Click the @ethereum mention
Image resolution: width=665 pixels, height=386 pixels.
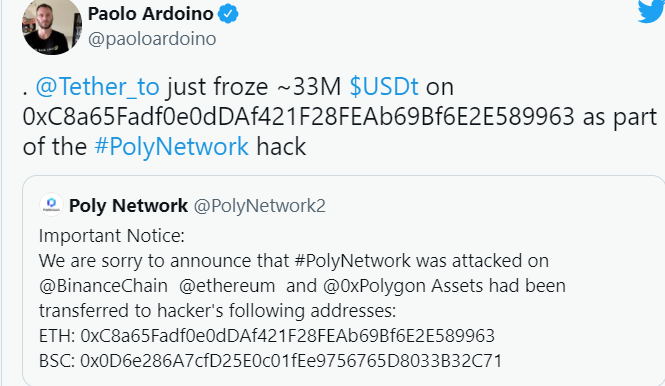pos(227,286)
